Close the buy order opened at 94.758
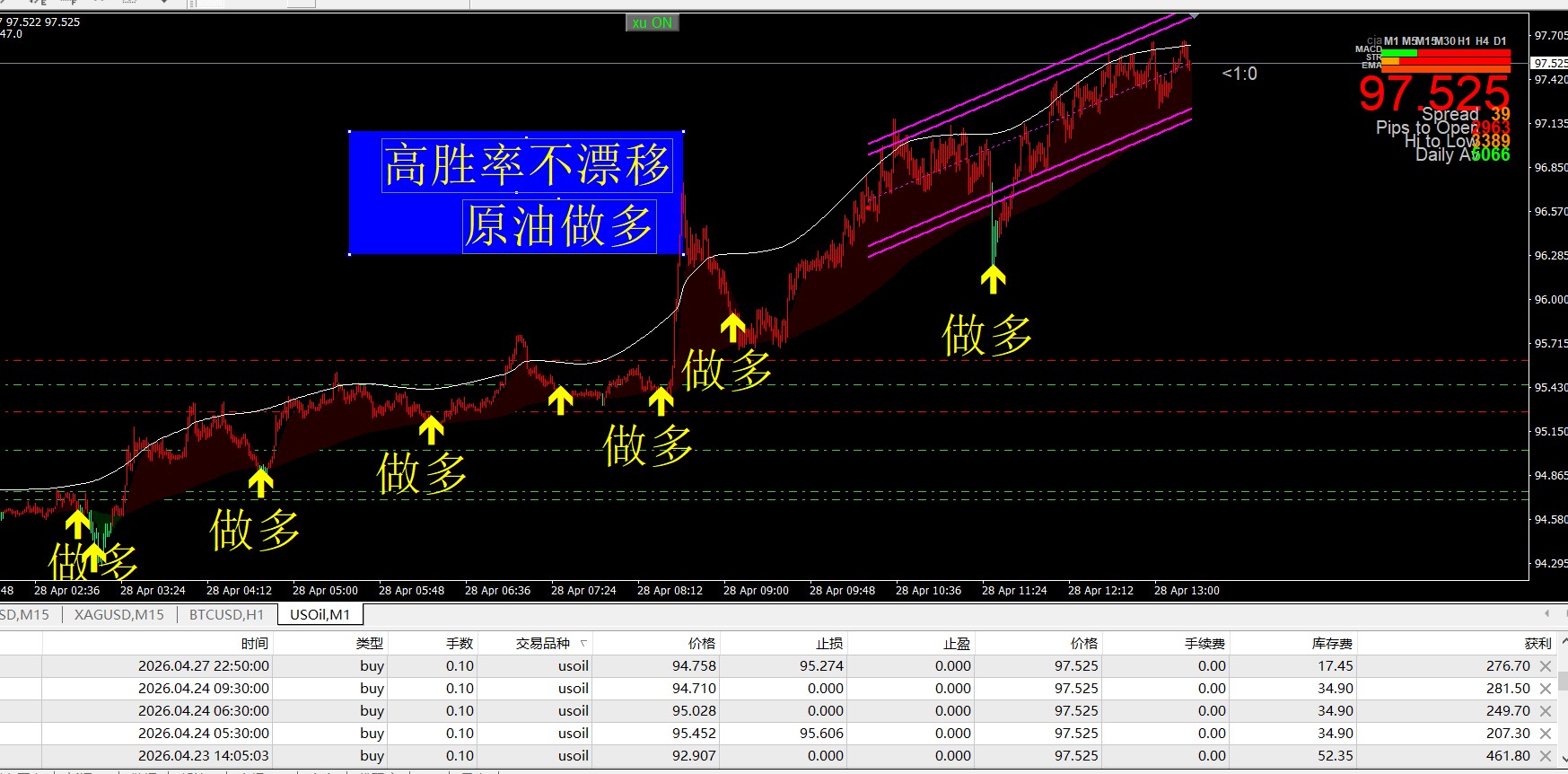 coord(1545,666)
